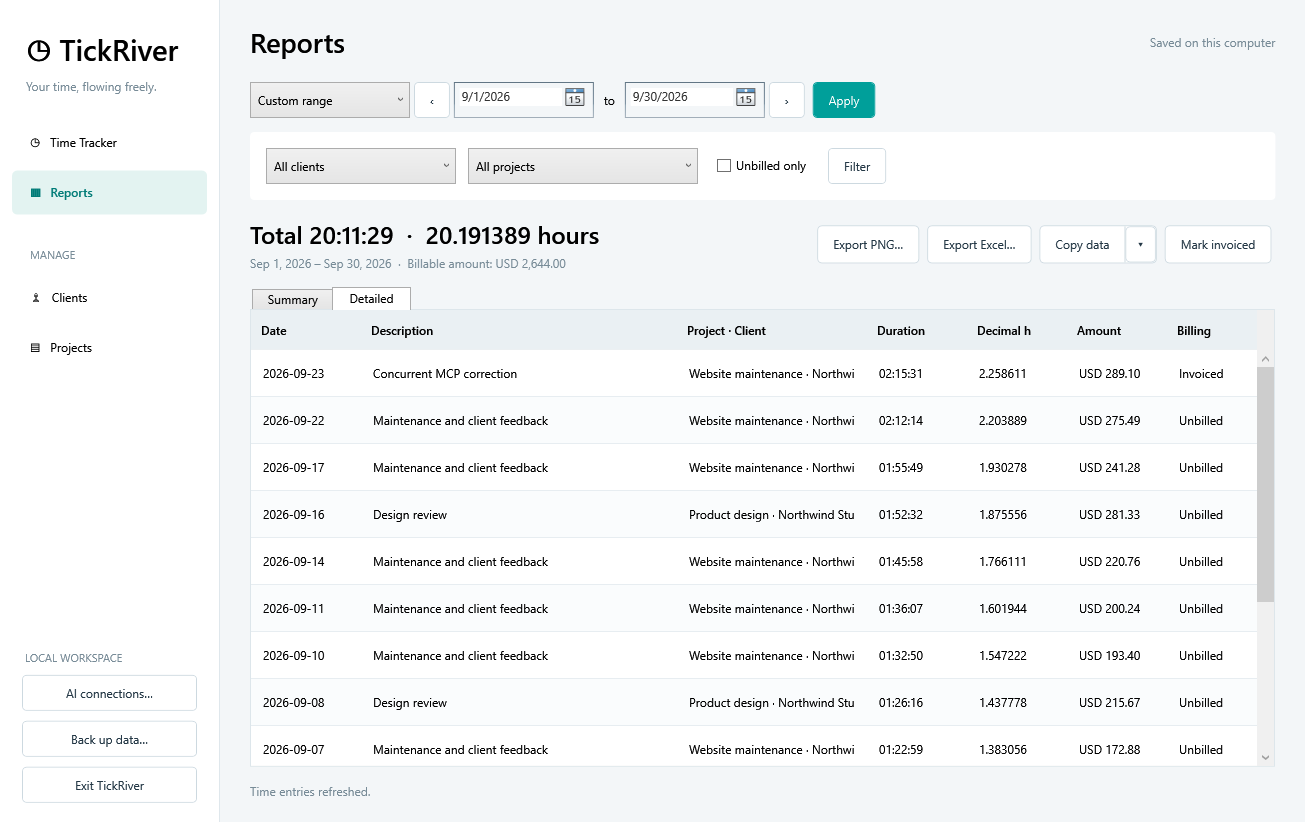Enable the Unbilled only checkbox
The height and width of the screenshot is (822, 1305).
[x=724, y=166]
